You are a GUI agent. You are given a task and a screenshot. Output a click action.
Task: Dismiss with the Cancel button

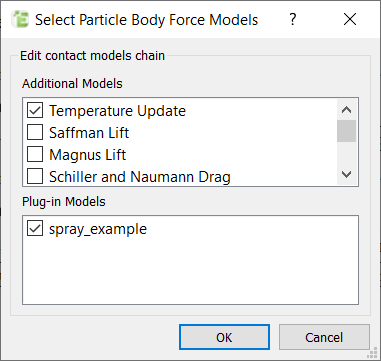(324, 337)
